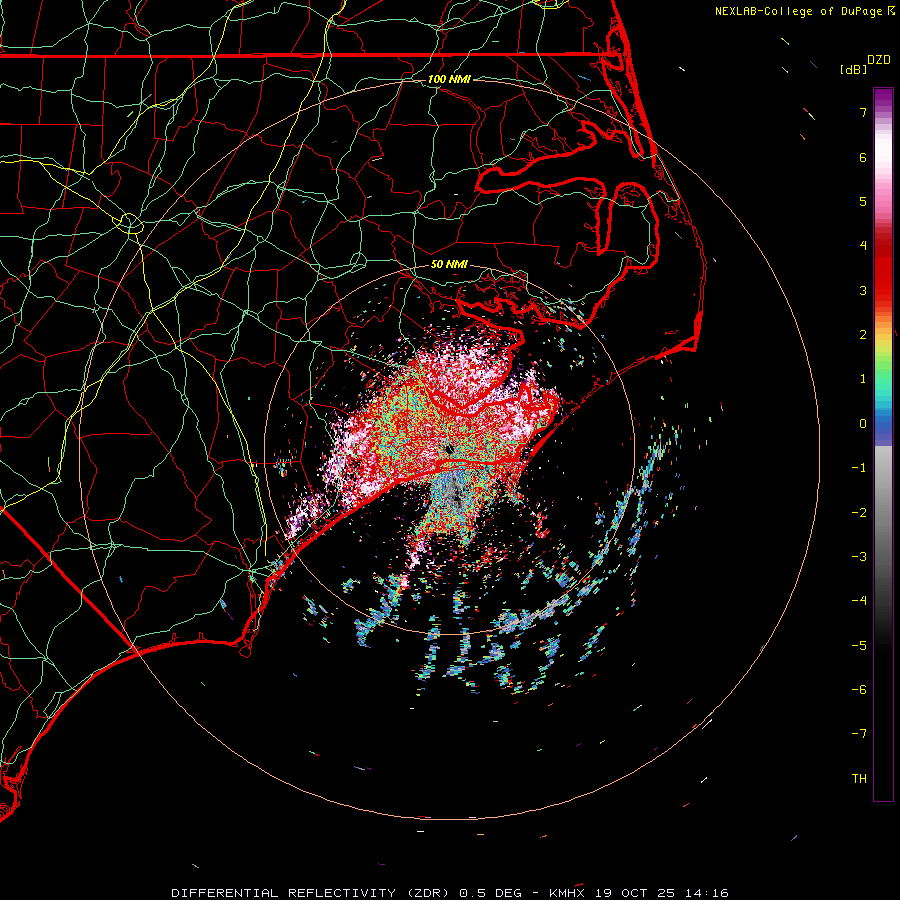Click the -3 value on color scale
Viewport: 900px width, 900px height.
click(859, 557)
